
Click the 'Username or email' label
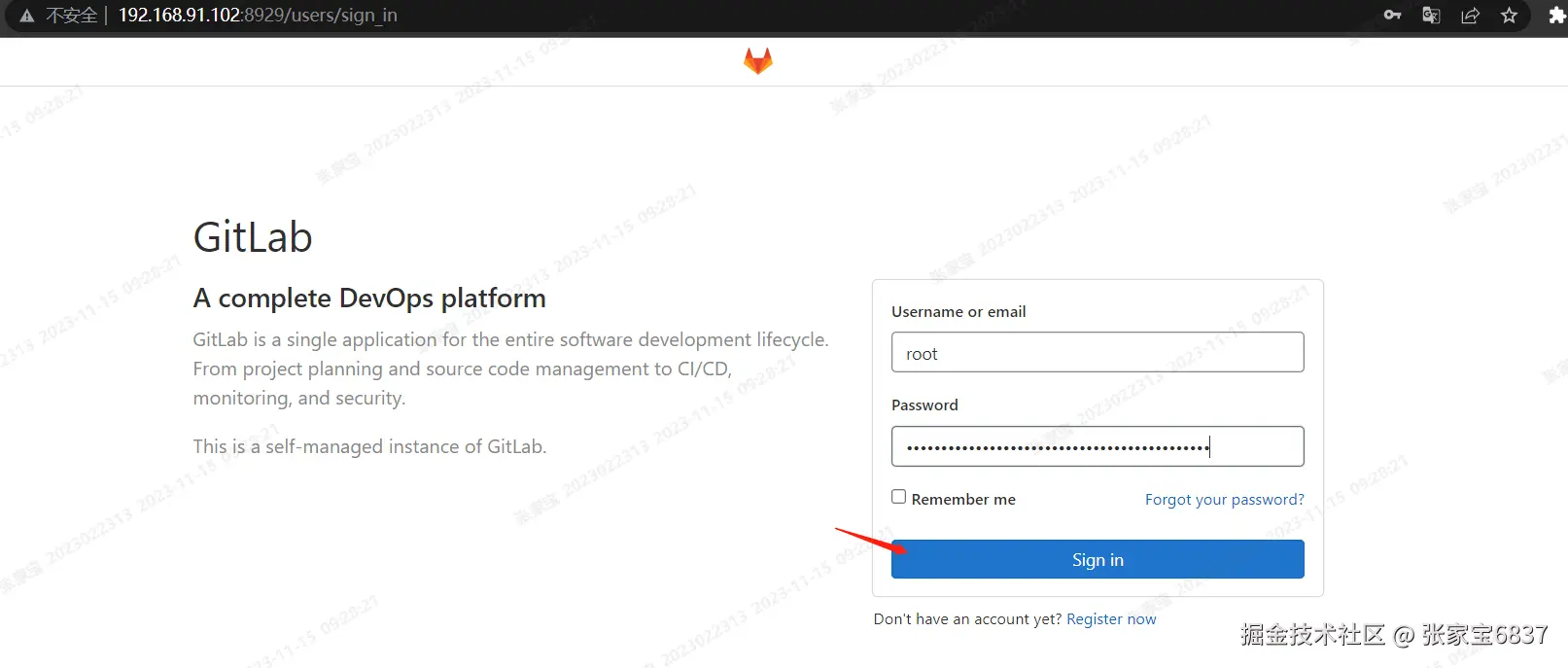pos(958,311)
